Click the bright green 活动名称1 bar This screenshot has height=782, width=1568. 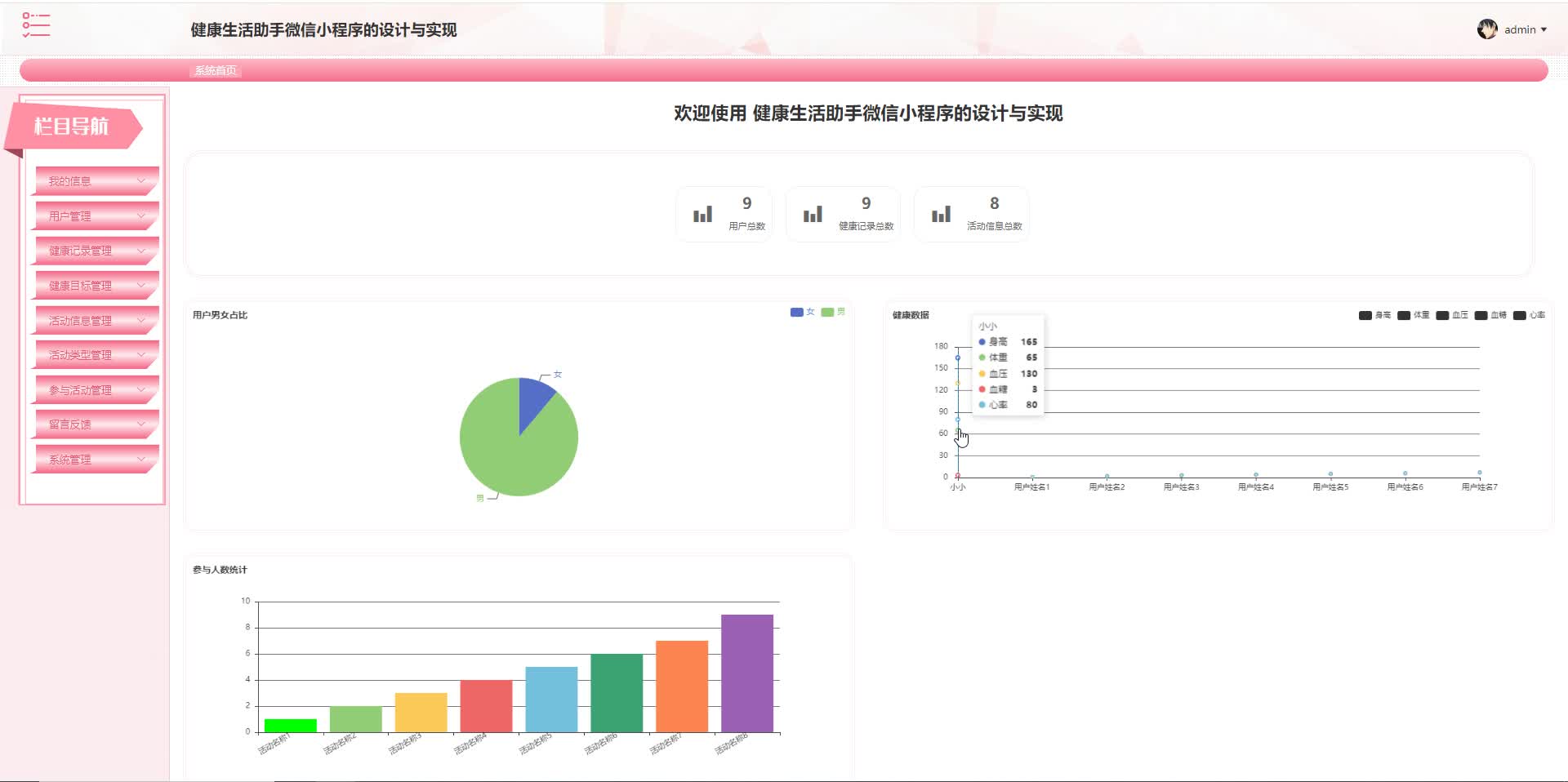[291, 726]
